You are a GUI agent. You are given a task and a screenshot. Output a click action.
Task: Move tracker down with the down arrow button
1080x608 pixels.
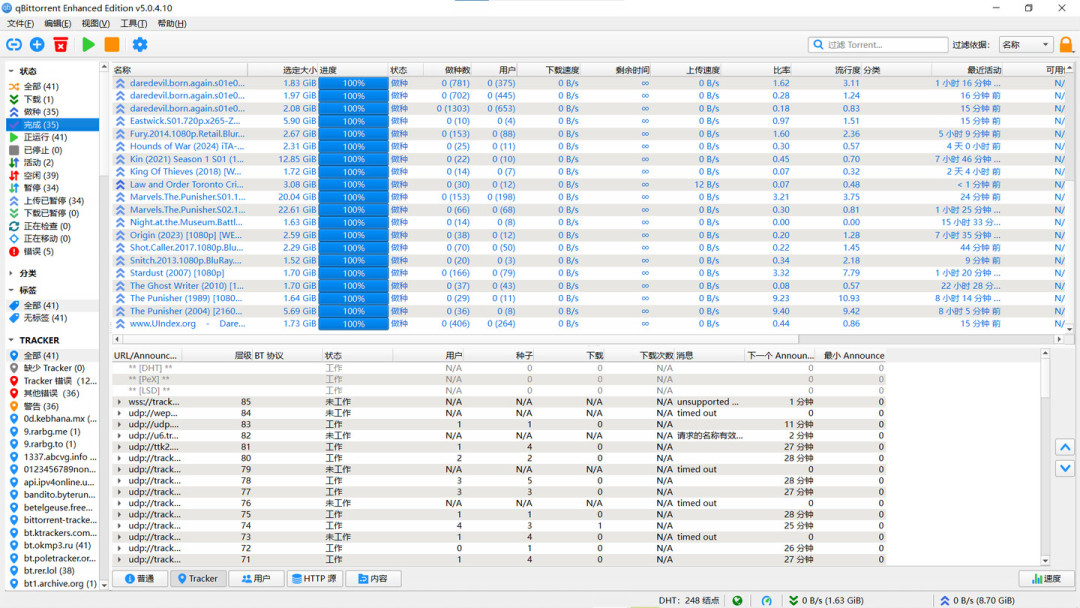point(1065,468)
